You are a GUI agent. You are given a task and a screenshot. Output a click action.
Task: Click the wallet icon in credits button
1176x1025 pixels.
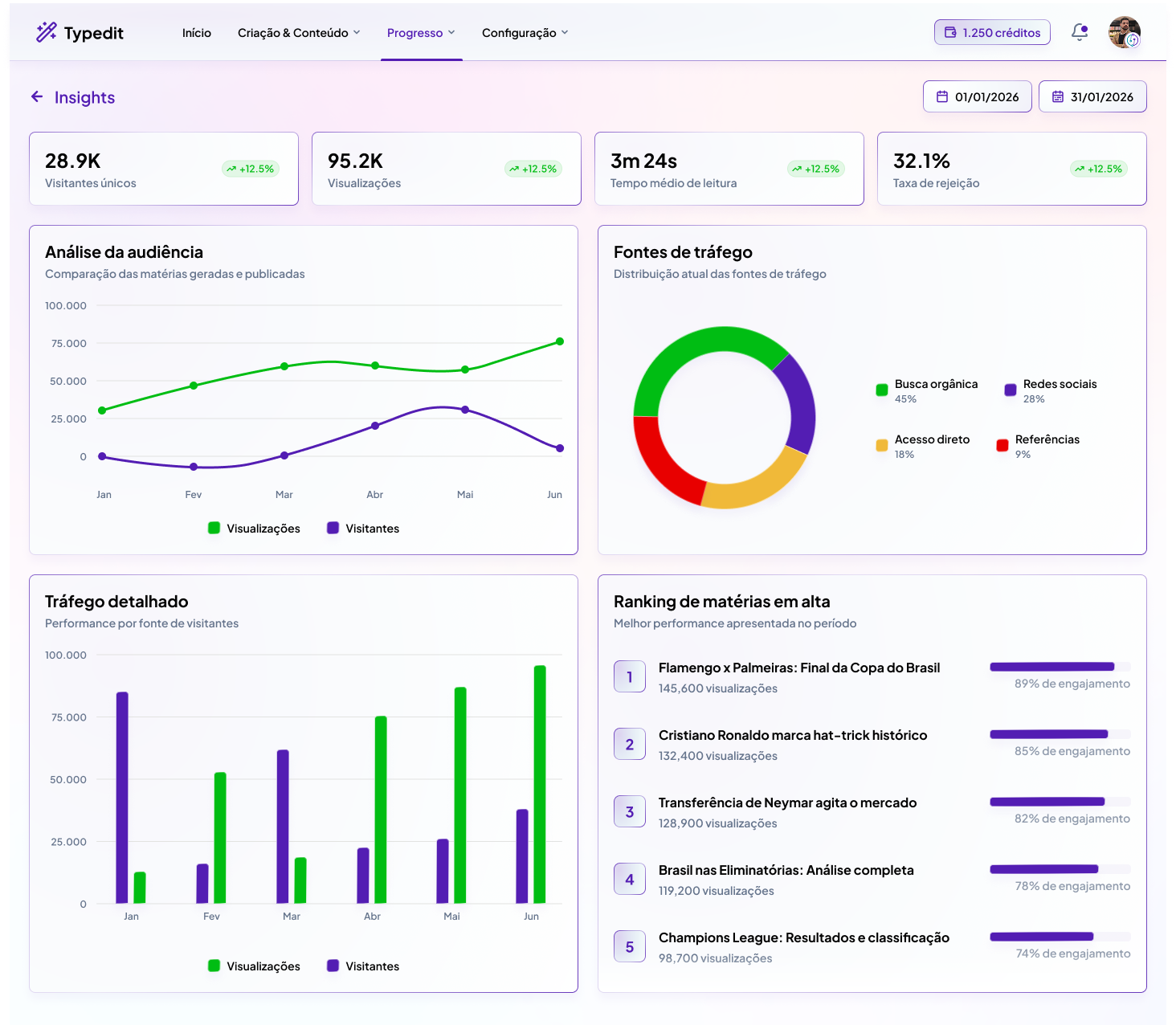click(950, 33)
